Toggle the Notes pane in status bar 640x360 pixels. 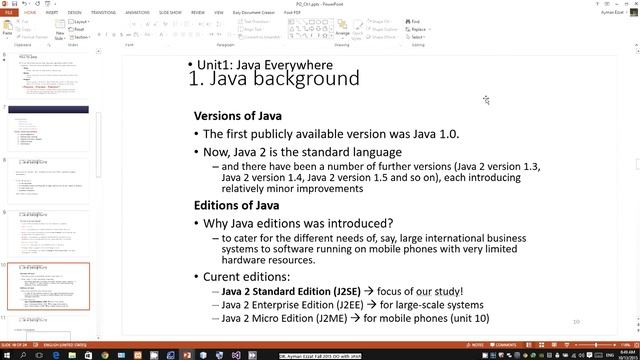click(x=475, y=345)
